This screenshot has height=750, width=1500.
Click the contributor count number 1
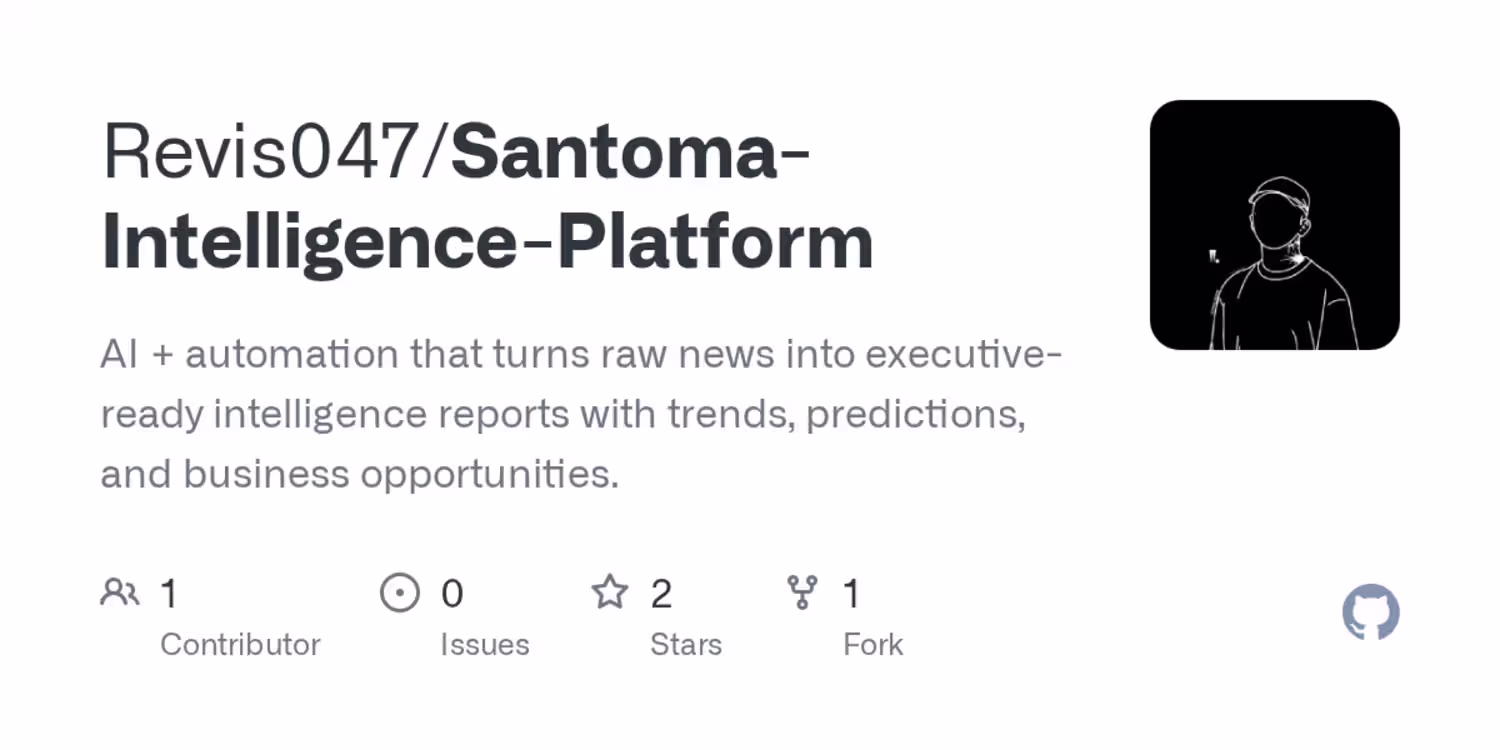click(169, 594)
